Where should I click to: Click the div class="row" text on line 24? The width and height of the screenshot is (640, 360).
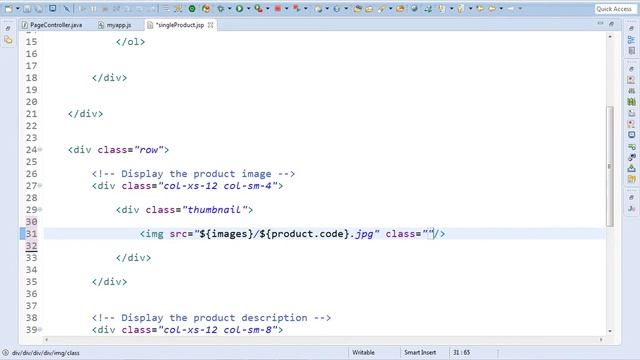click(x=118, y=150)
